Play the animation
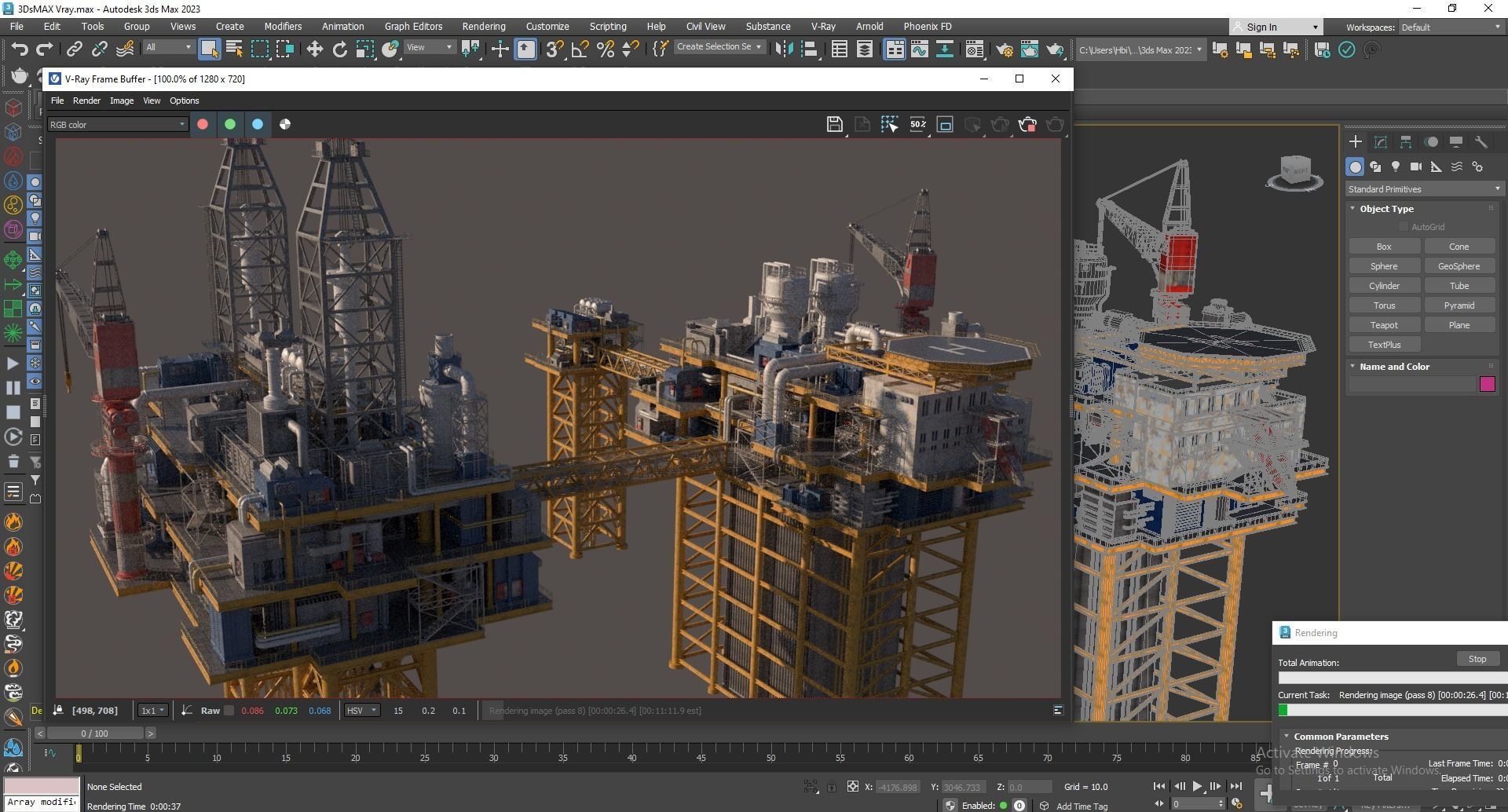This screenshot has width=1508, height=812. pos(1196,786)
